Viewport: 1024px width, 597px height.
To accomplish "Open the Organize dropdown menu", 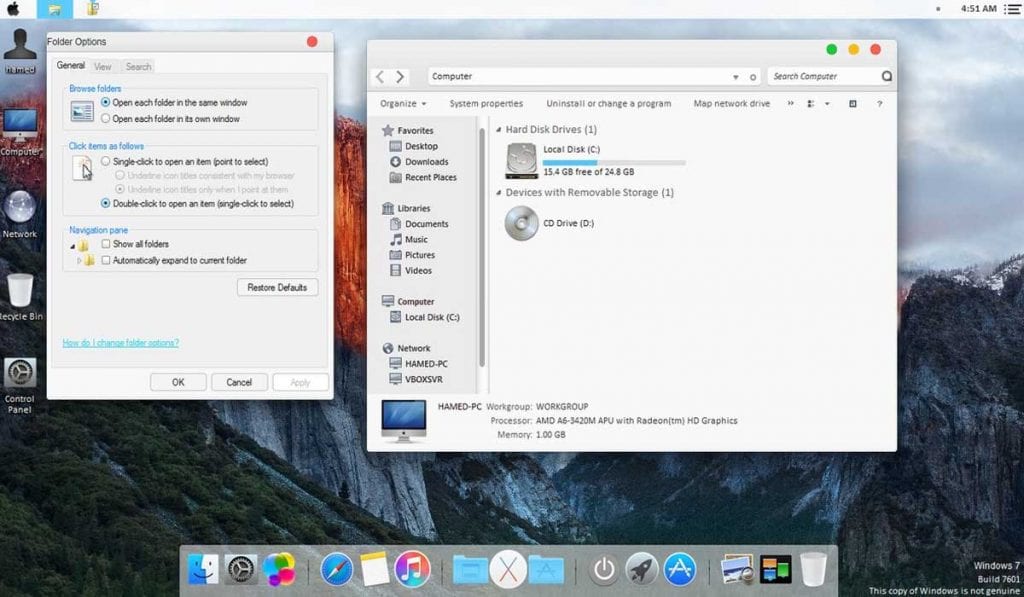I will click(x=403, y=103).
